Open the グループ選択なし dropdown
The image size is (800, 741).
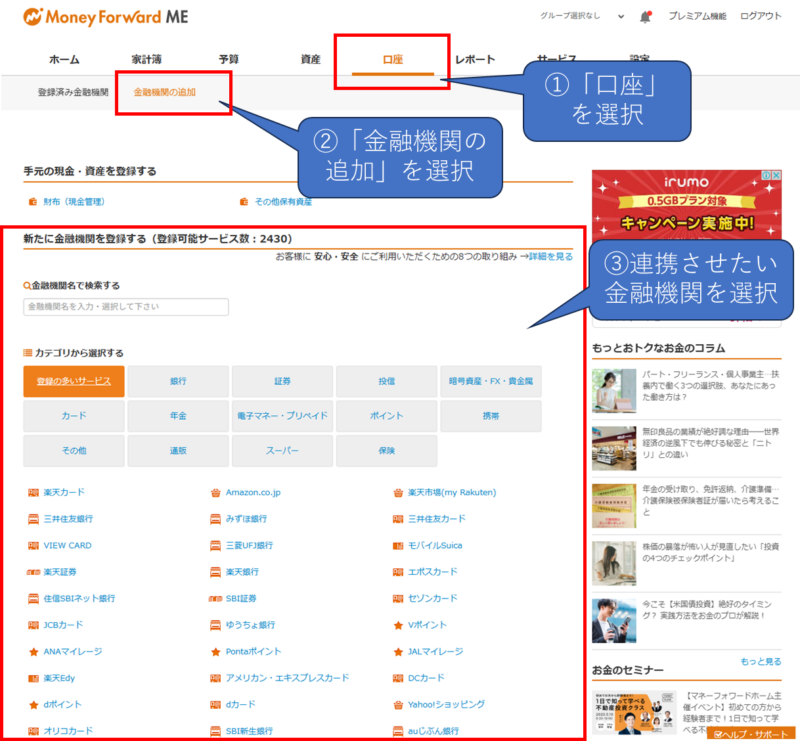(x=582, y=16)
